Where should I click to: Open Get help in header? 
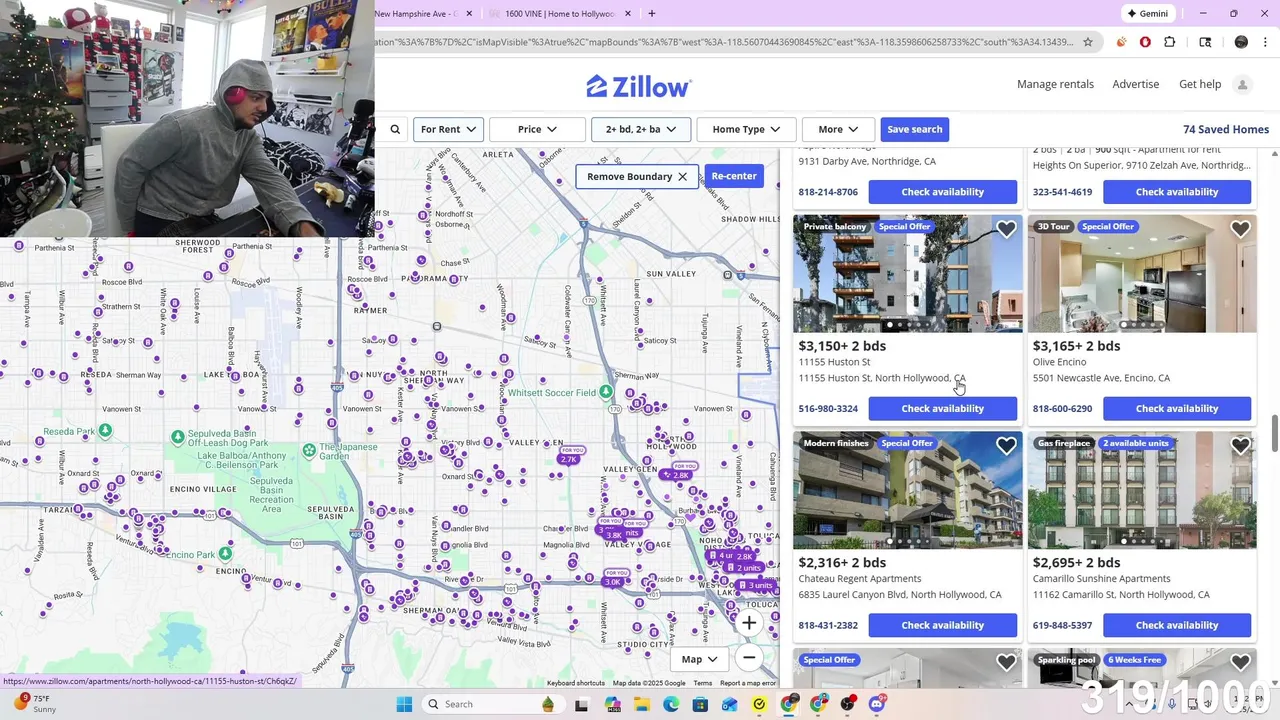pyautogui.click(x=1200, y=84)
